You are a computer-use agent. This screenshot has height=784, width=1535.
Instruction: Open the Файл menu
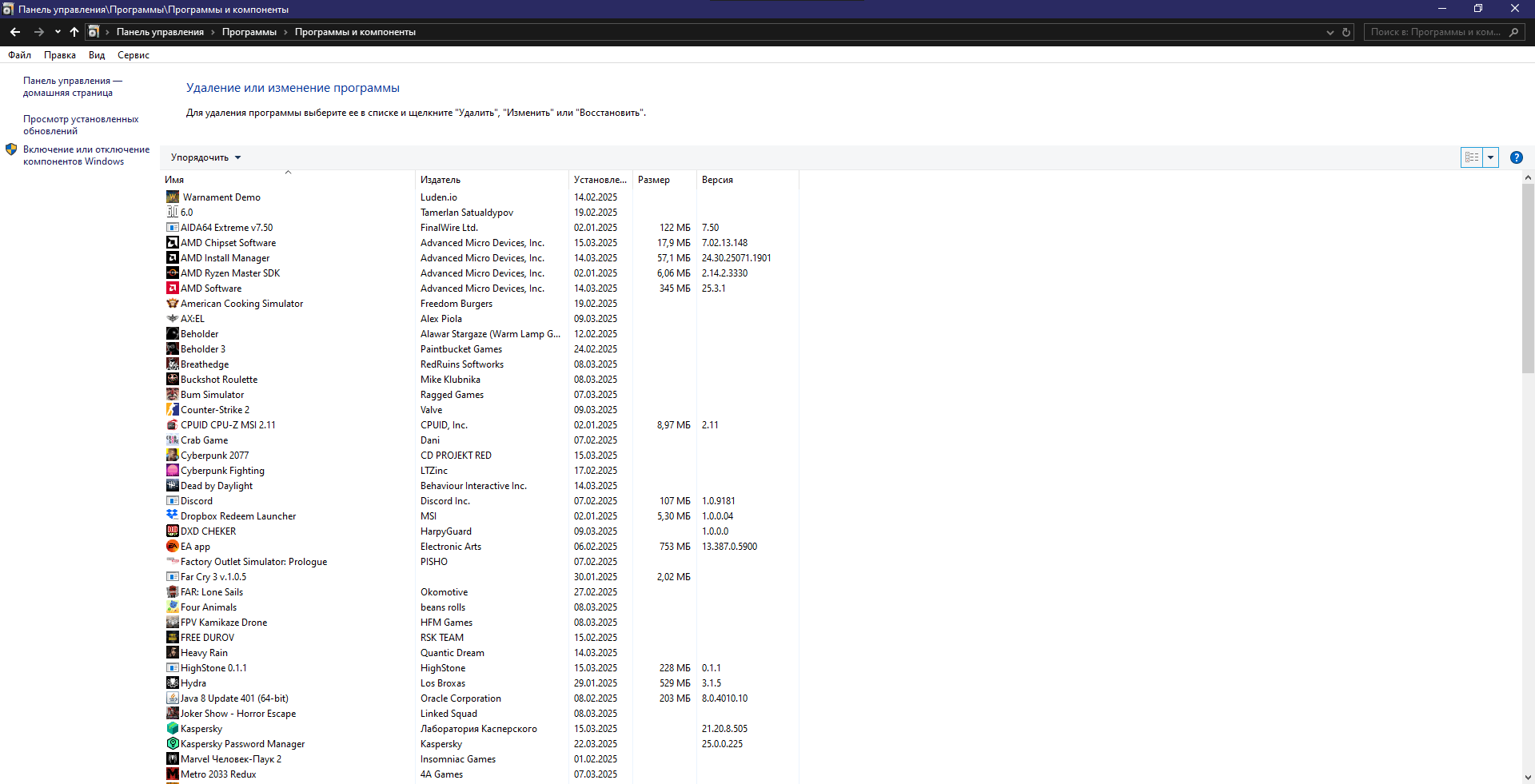(x=19, y=55)
